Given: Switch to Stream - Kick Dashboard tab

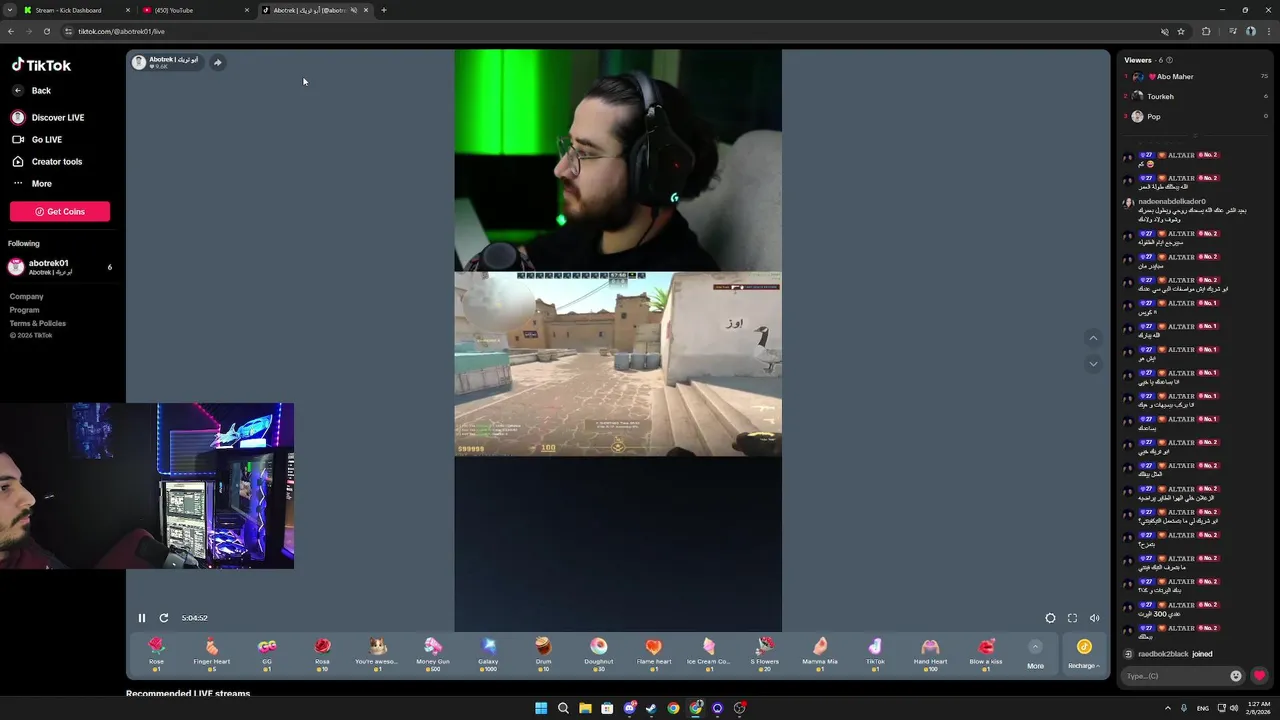Looking at the screenshot, I should (77, 10).
